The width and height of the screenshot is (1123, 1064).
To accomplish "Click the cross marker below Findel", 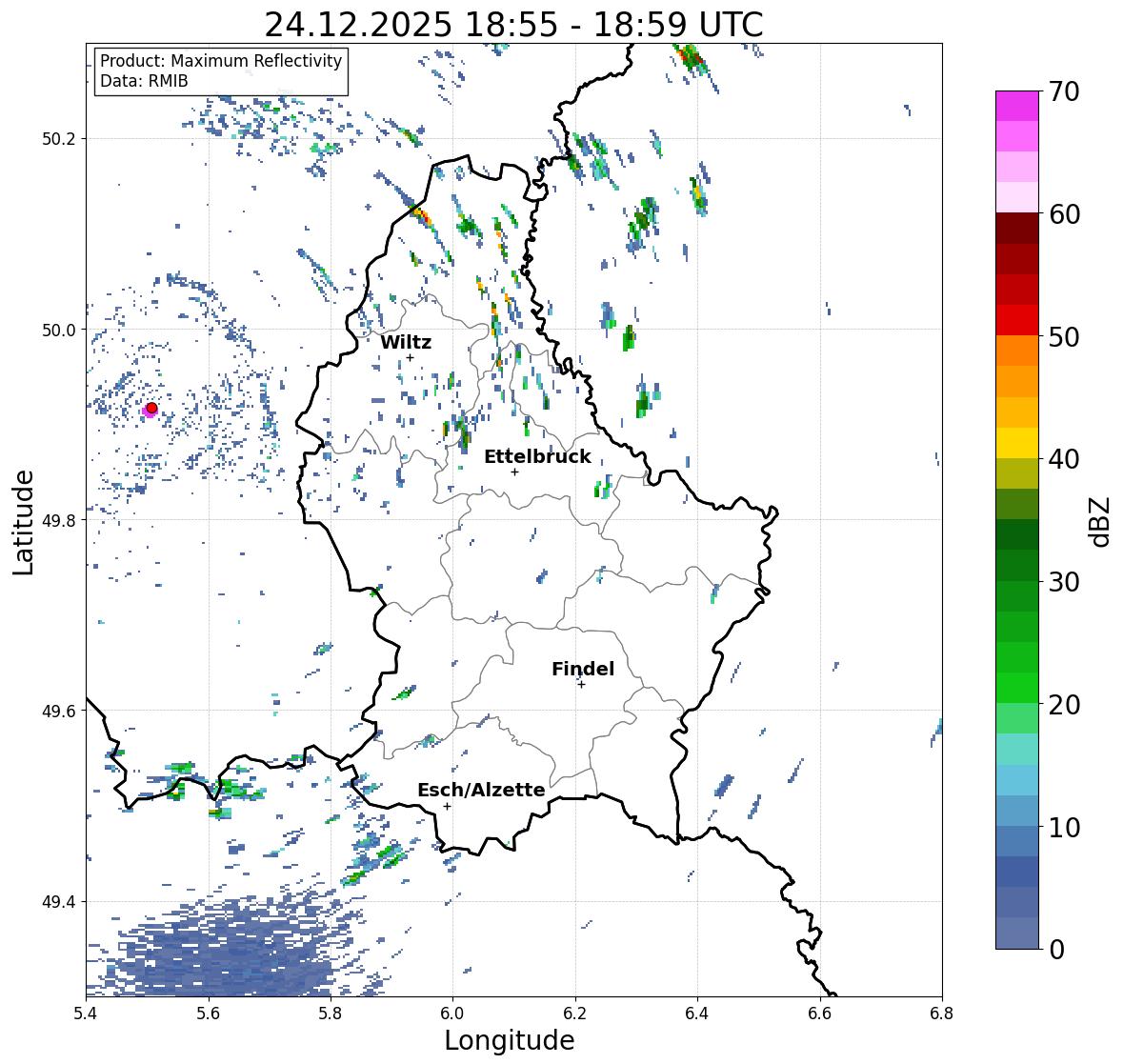I will [x=582, y=685].
